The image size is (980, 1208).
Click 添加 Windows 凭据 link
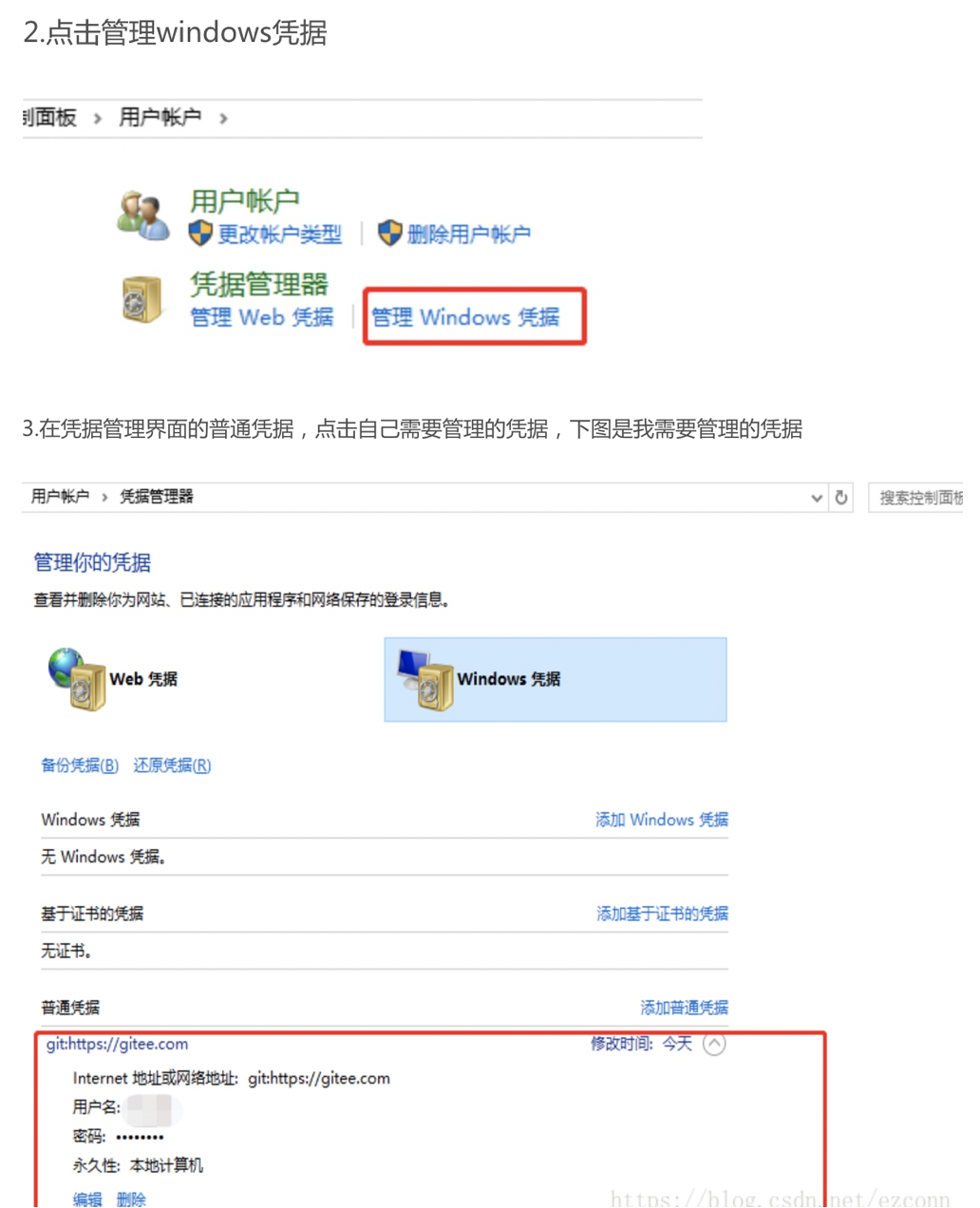point(662,820)
